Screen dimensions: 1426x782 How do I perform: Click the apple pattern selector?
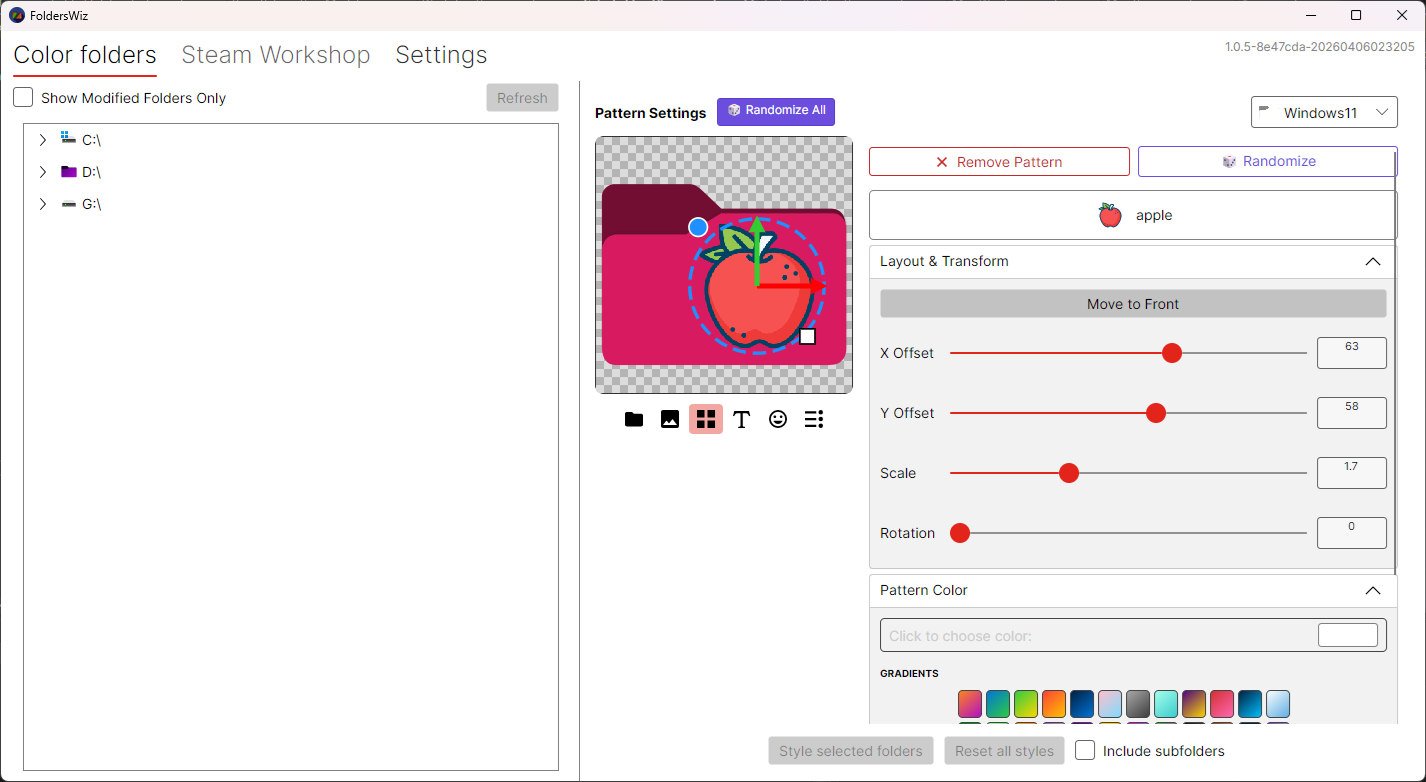1131,214
